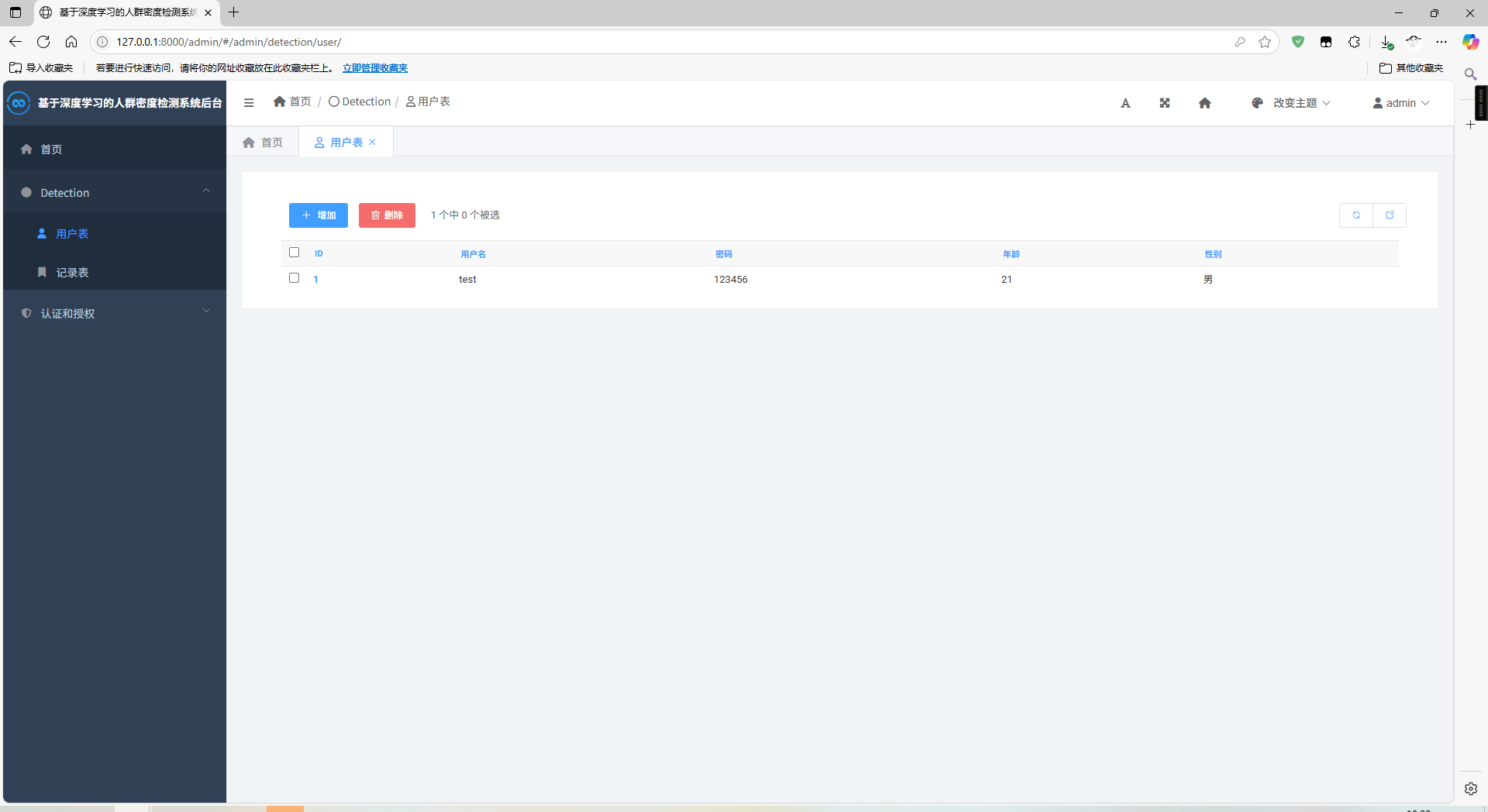Open browser password key icon
This screenshot has width=1488, height=812.
(1240, 42)
